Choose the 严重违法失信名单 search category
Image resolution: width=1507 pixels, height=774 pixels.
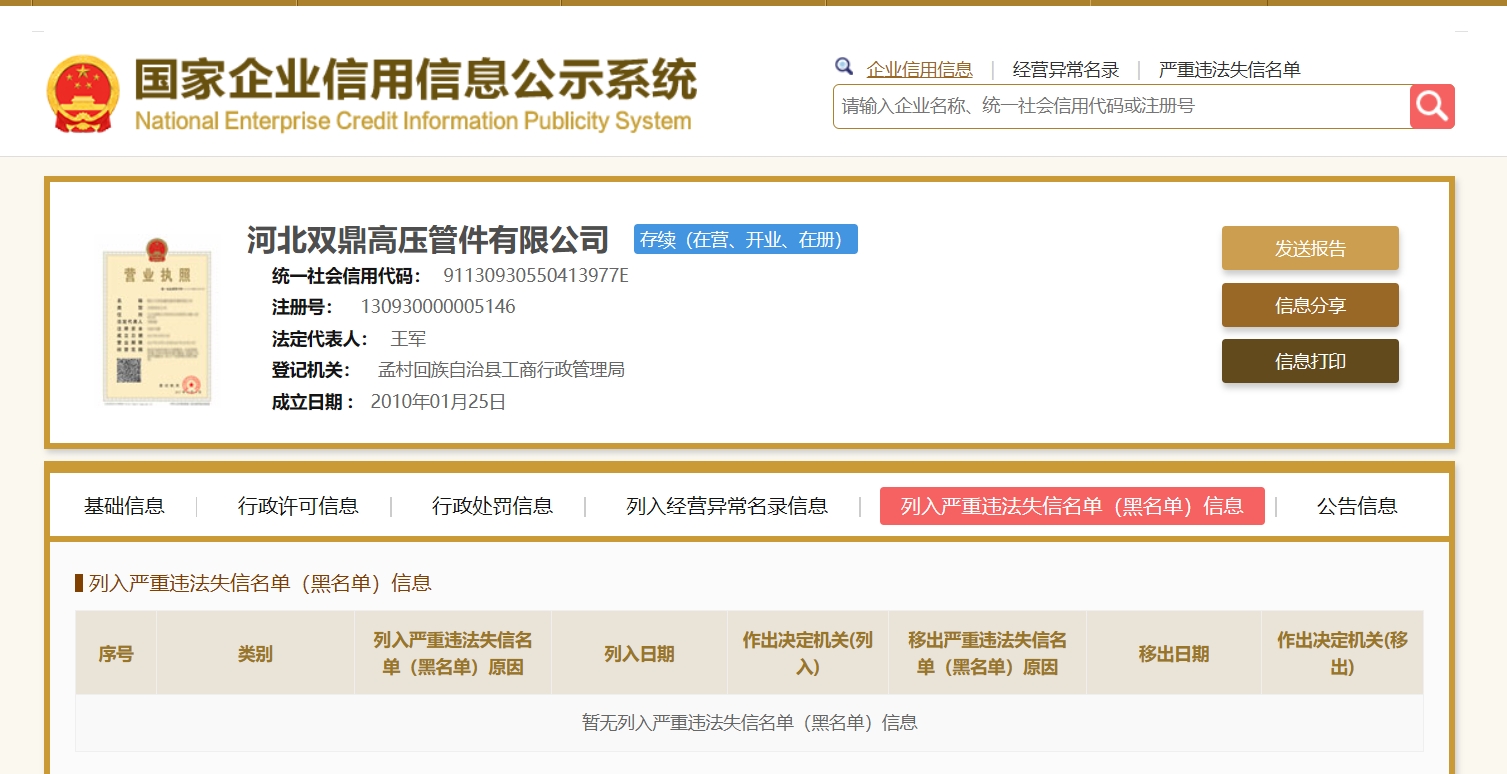click(1229, 70)
